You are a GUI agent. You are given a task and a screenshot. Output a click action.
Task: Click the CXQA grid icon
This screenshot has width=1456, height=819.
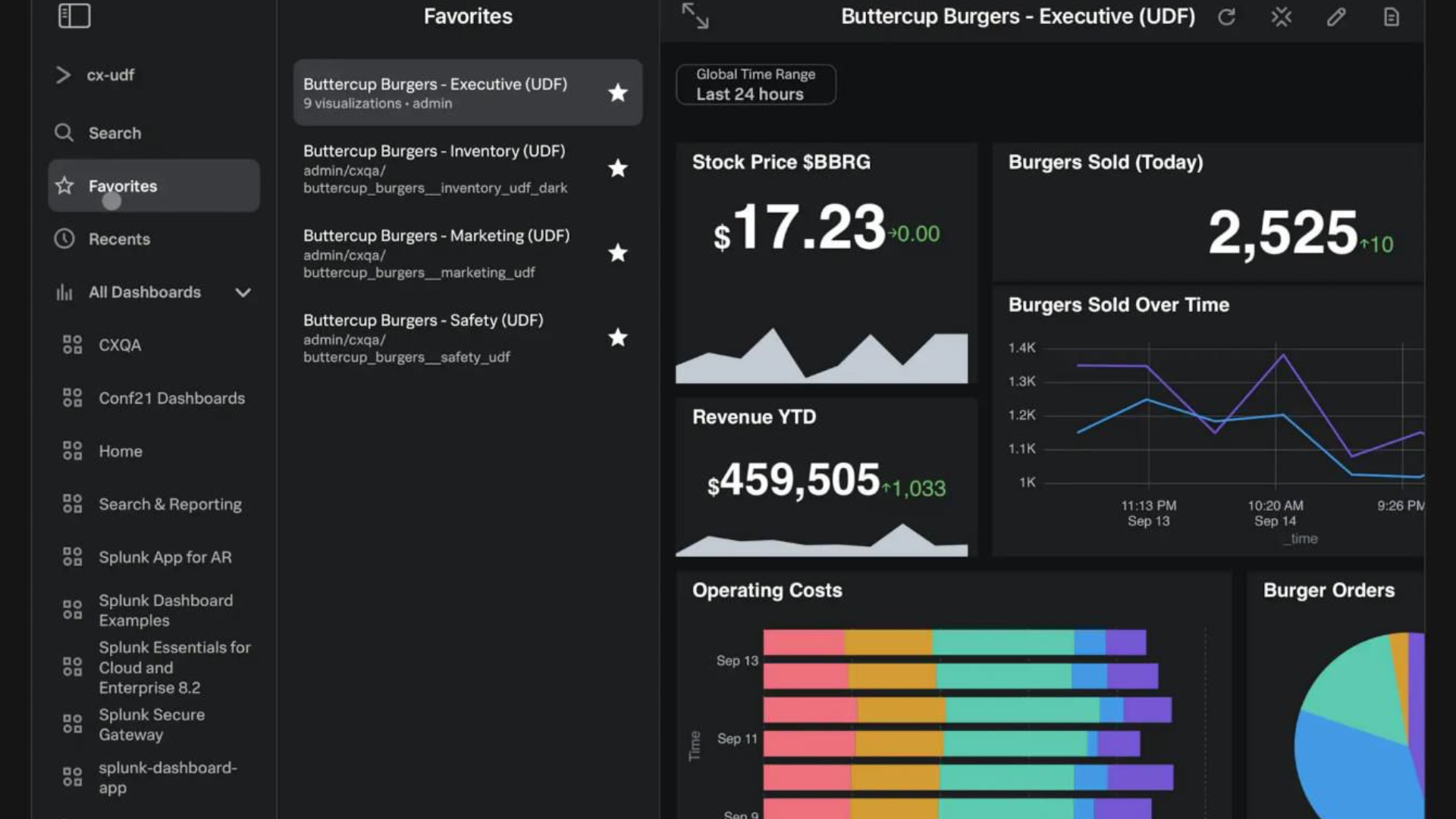pos(72,345)
